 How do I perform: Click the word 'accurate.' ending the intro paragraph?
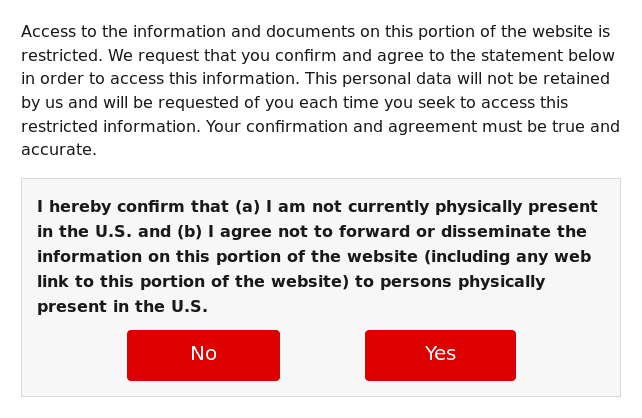[59, 150]
